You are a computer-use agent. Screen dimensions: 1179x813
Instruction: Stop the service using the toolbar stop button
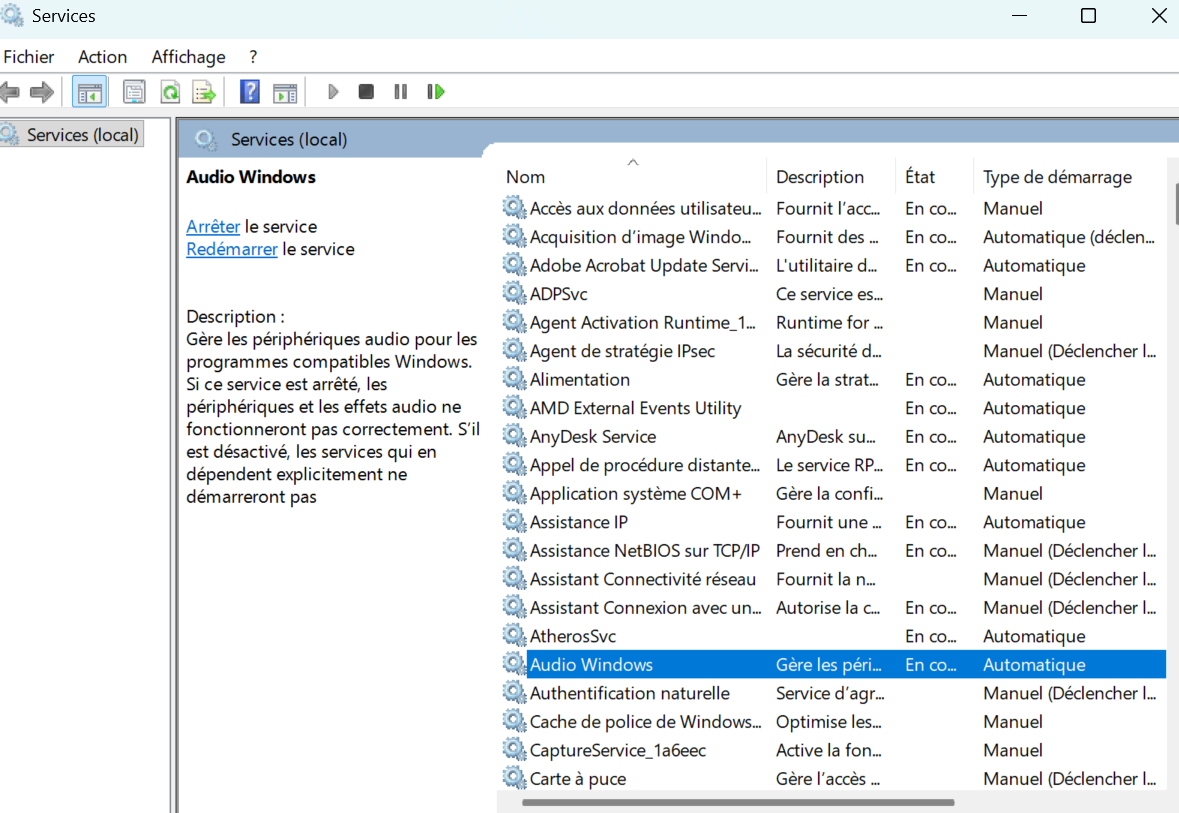click(x=366, y=92)
